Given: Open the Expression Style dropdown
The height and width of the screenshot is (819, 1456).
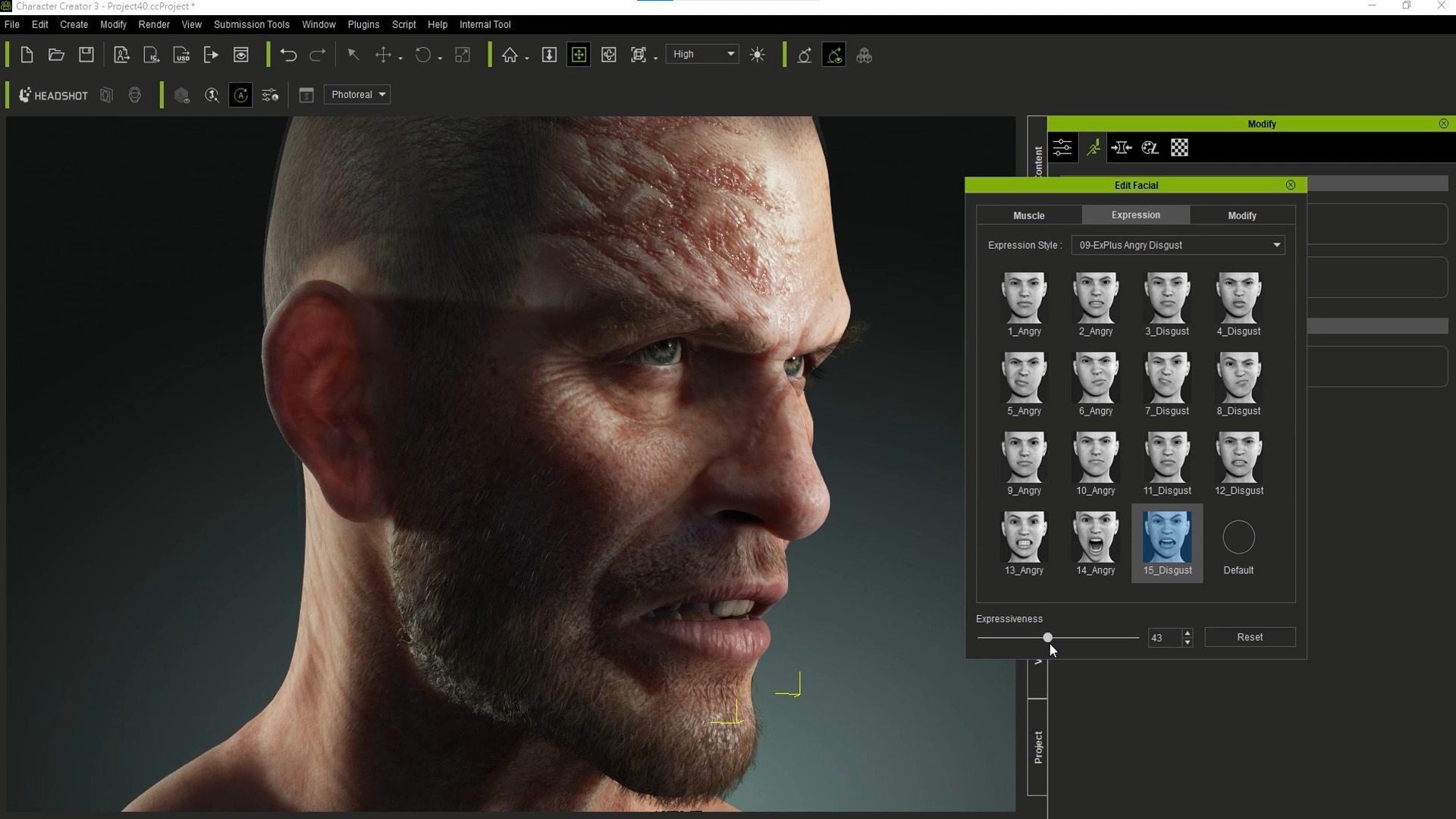Looking at the screenshot, I should pyautogui.click(x=1178, y=245).
